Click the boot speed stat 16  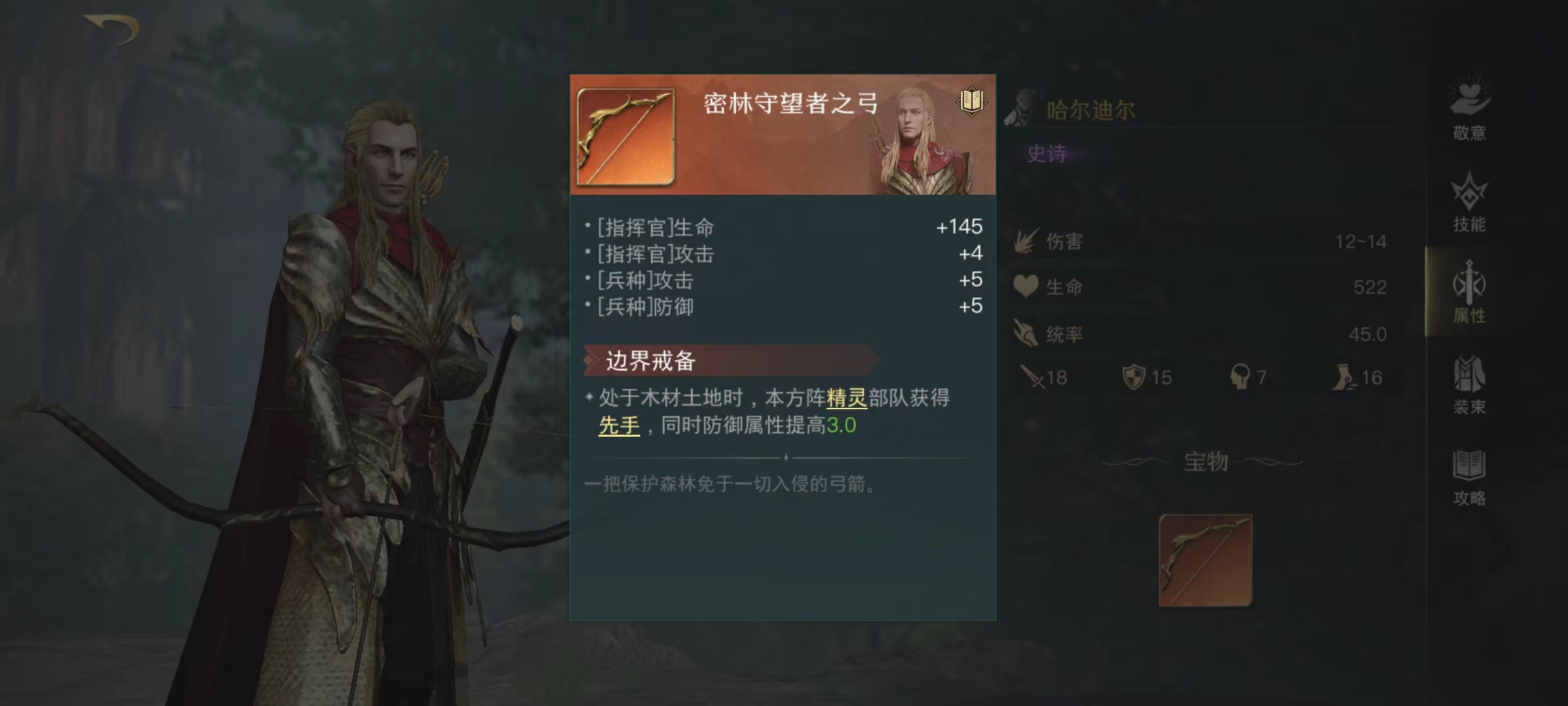coord(1358,377)
